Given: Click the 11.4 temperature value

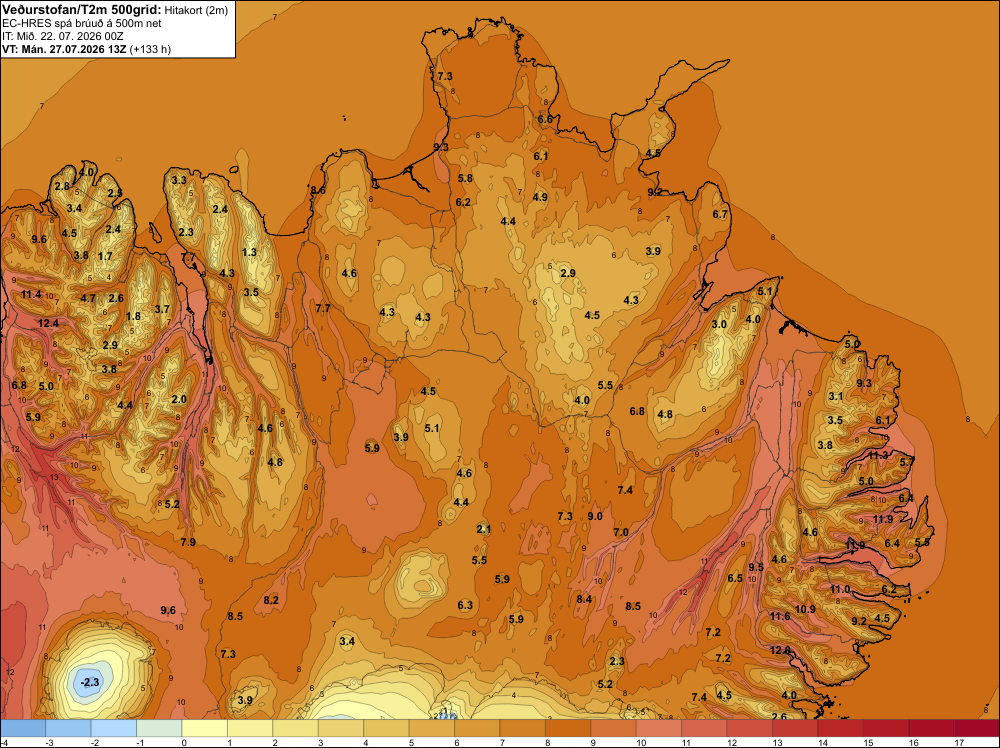Looking at the screenshot, I should 31,295.
